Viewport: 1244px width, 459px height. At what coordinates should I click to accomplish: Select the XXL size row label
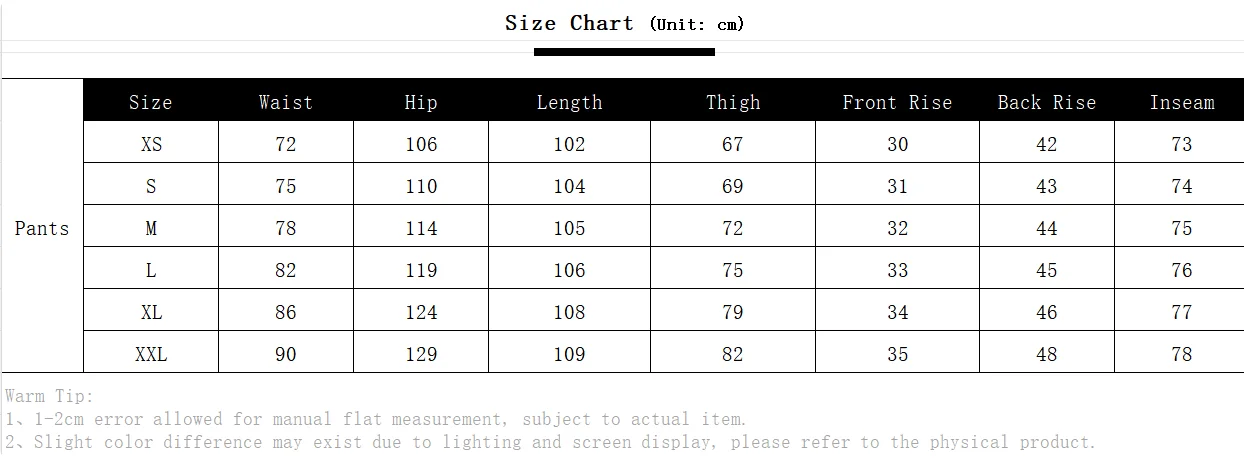click(x=151, y=354)
